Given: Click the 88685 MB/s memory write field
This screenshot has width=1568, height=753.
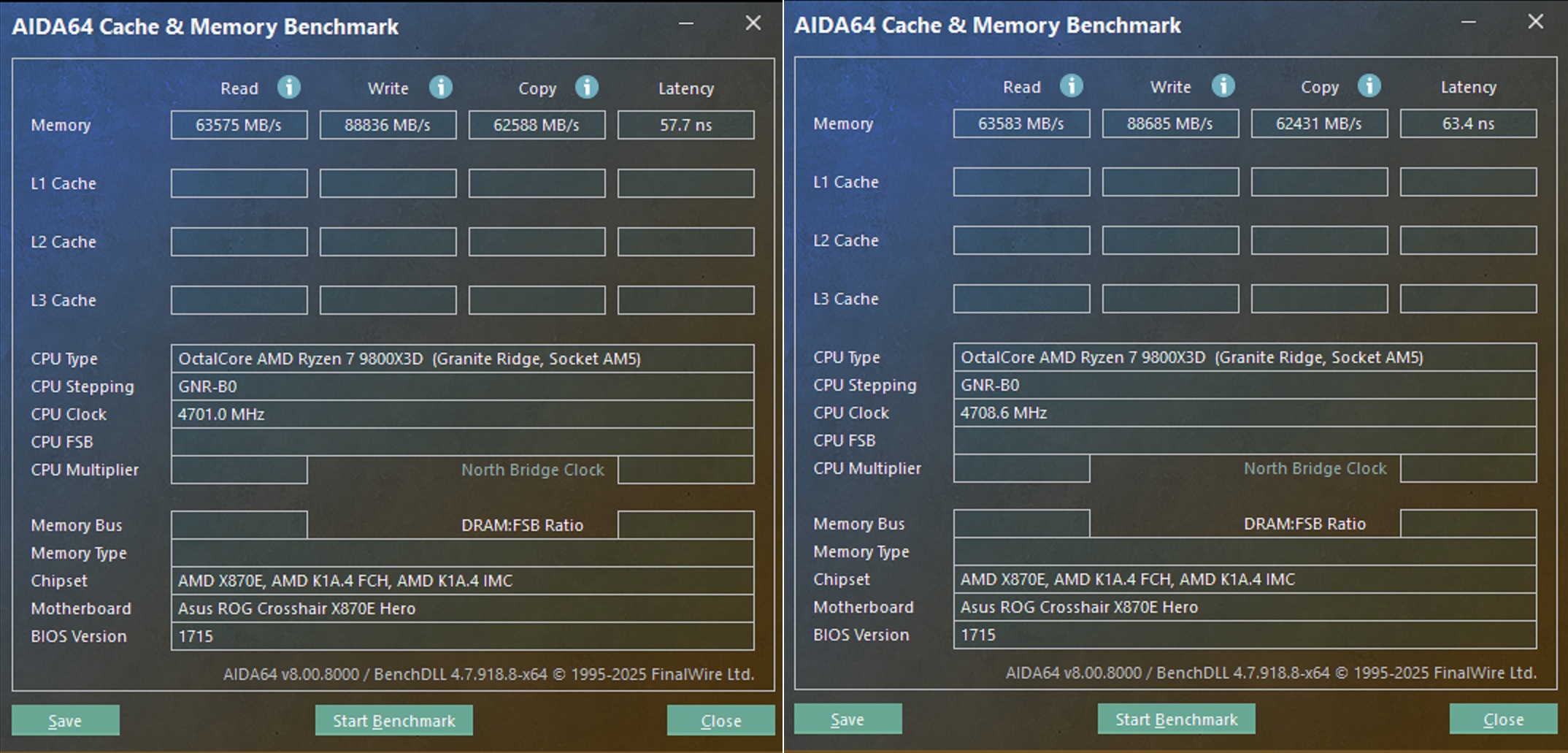Looking at the screenshot, I should point(1170,123).
